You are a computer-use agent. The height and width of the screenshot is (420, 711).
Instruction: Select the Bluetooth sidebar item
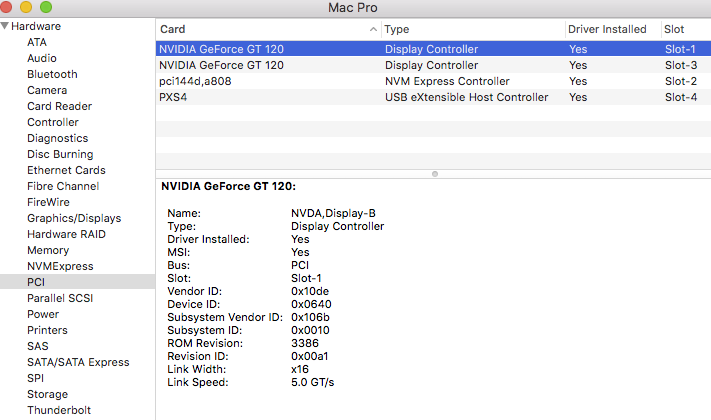click(x=52, y=74)
